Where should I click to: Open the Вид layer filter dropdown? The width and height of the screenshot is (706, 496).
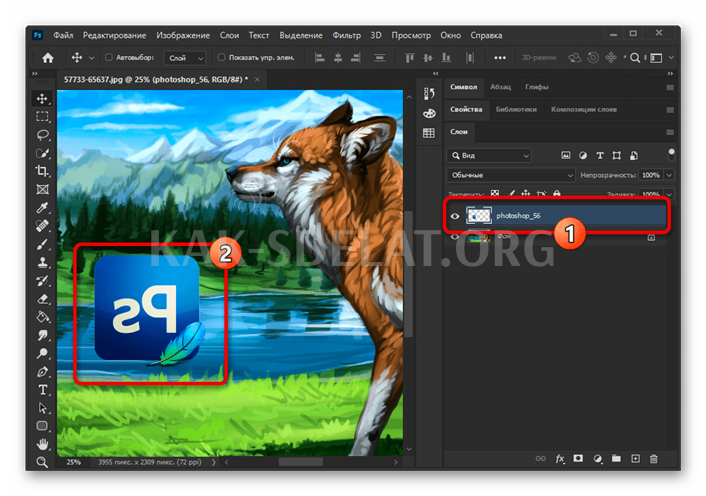click(489, 155)
